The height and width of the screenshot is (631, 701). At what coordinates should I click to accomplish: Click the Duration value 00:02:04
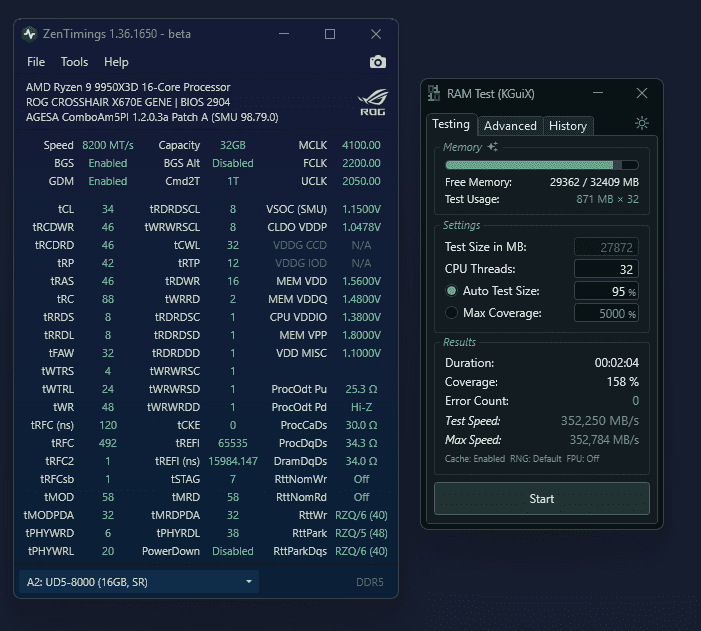click(617, 363)
